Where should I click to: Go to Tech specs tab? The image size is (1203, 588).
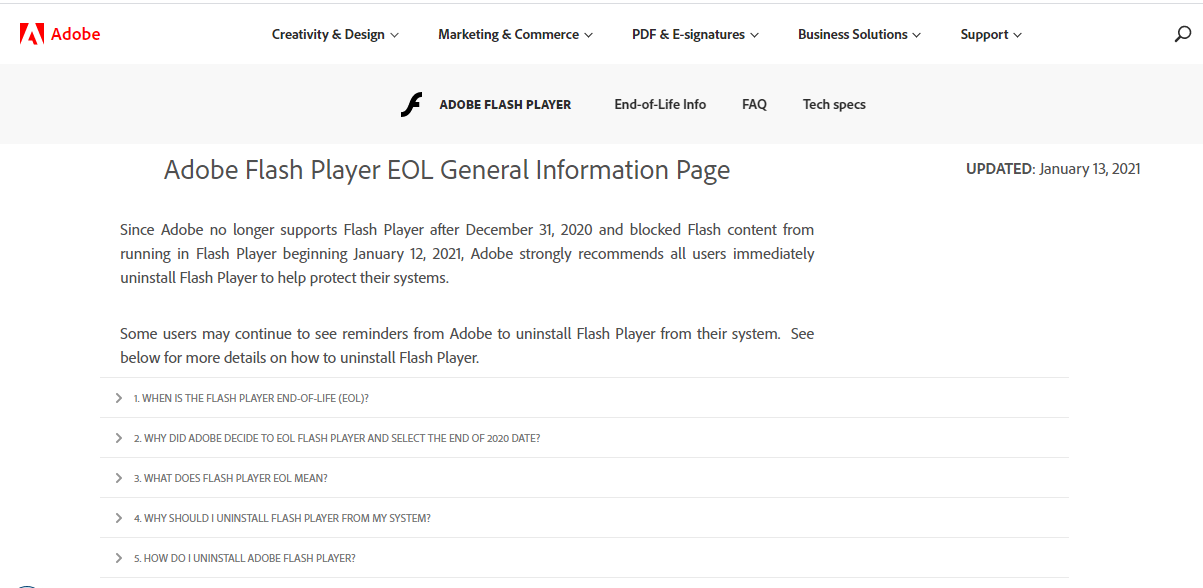[834, 104]
